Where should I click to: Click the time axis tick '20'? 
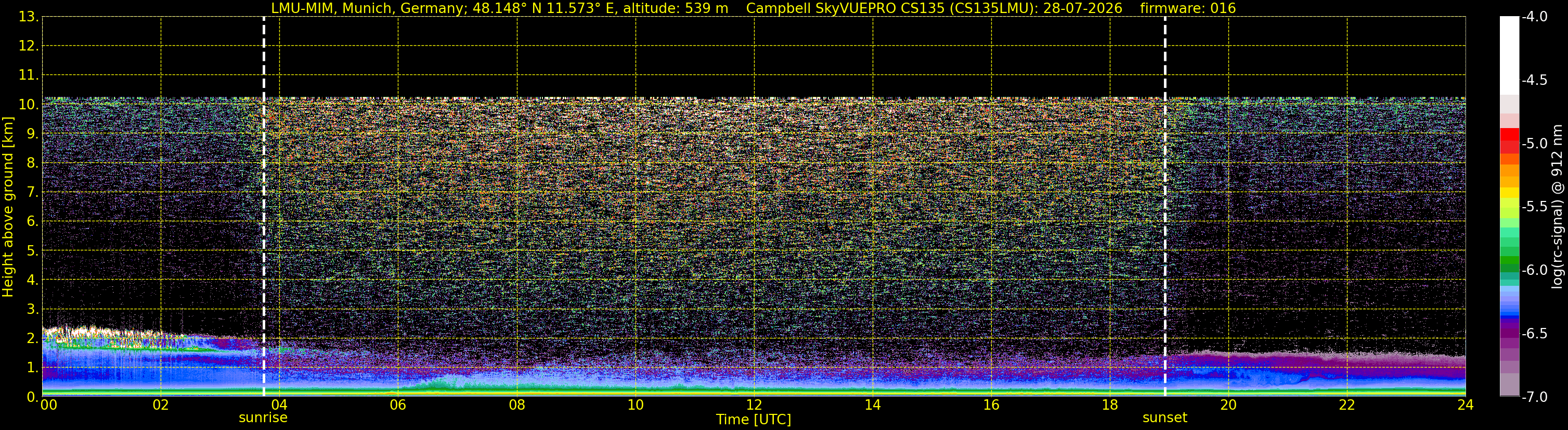(x=1228, y=405)
